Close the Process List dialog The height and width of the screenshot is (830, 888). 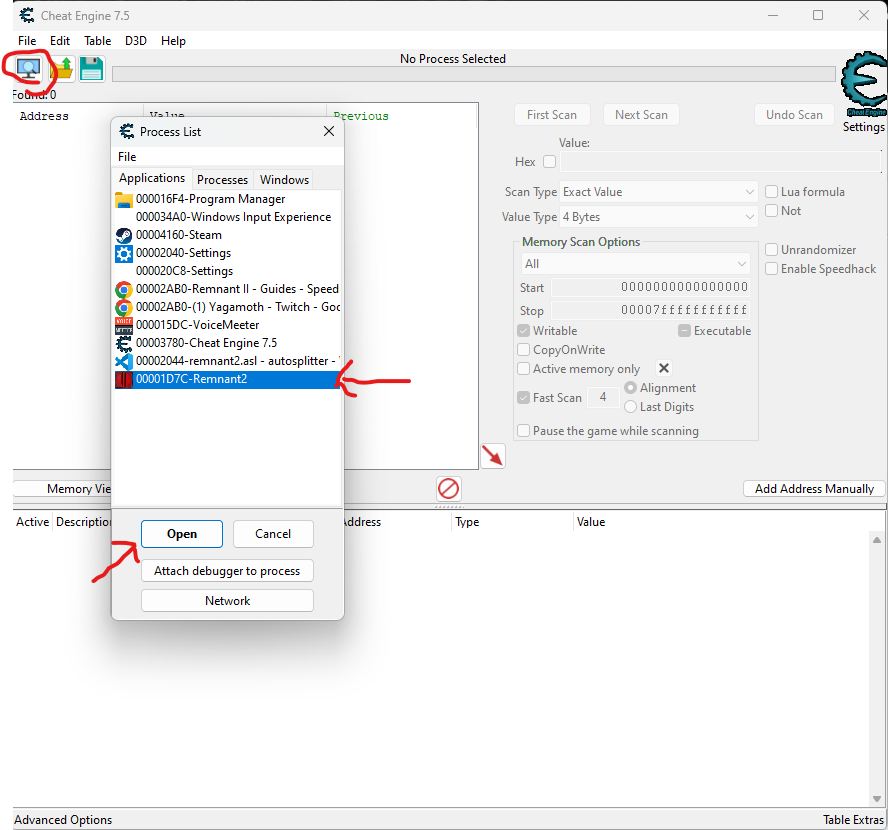pos(329,131)
